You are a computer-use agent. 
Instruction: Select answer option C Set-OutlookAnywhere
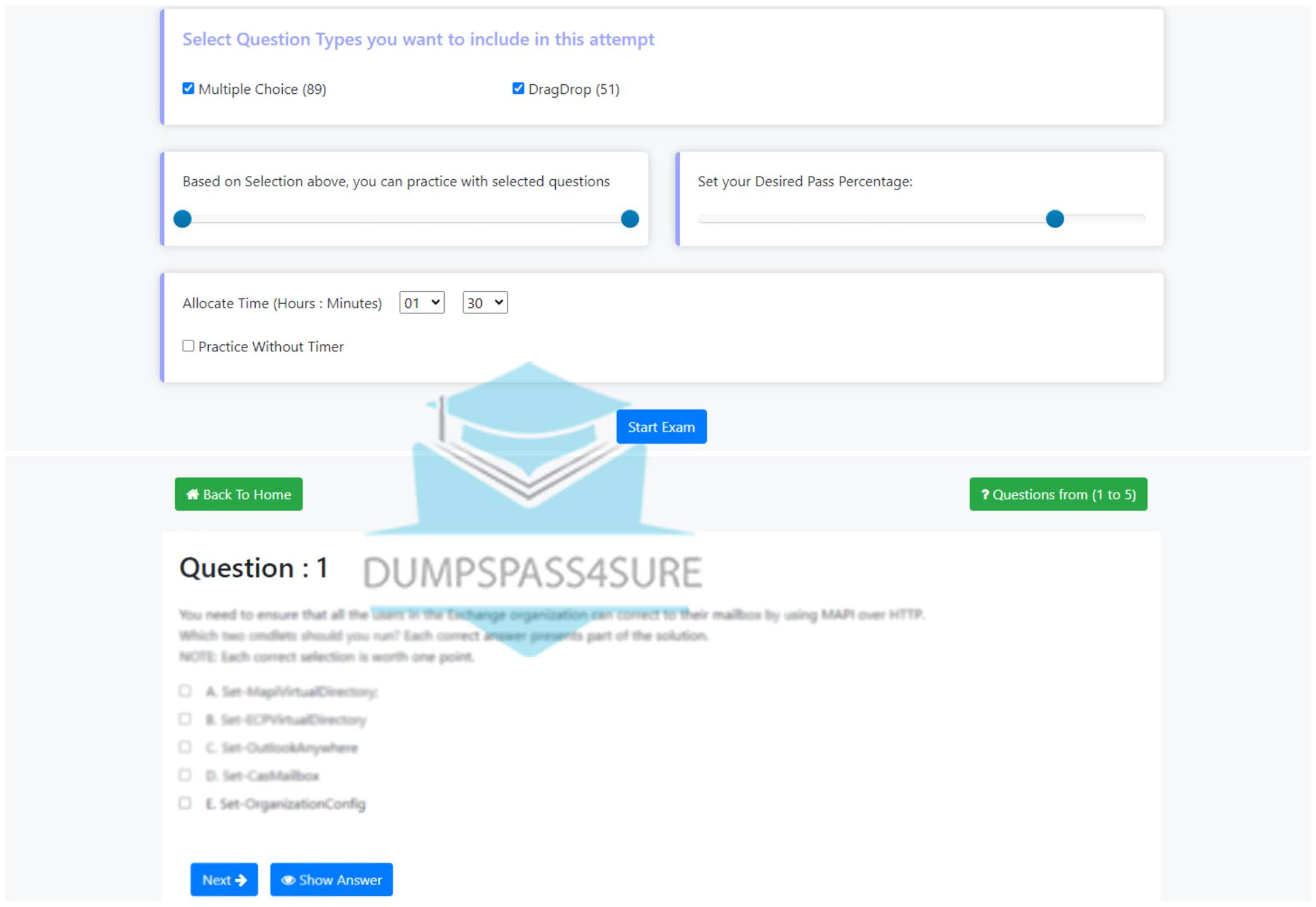[x=187, y=746]
